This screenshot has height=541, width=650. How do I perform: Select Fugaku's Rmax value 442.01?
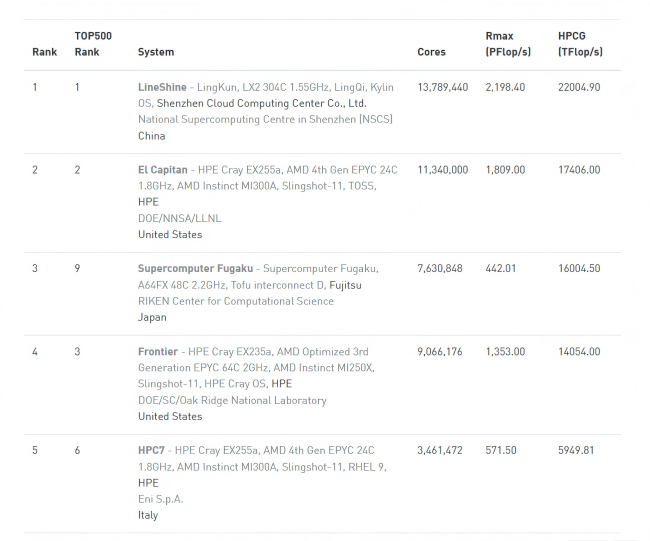(x=500, y=269)
